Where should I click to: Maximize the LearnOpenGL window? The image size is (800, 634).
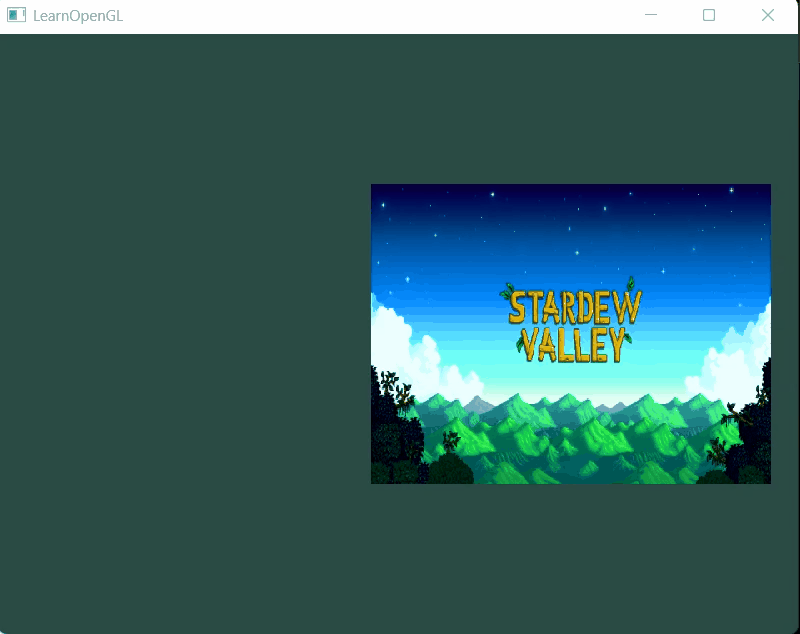pos(710,15)
